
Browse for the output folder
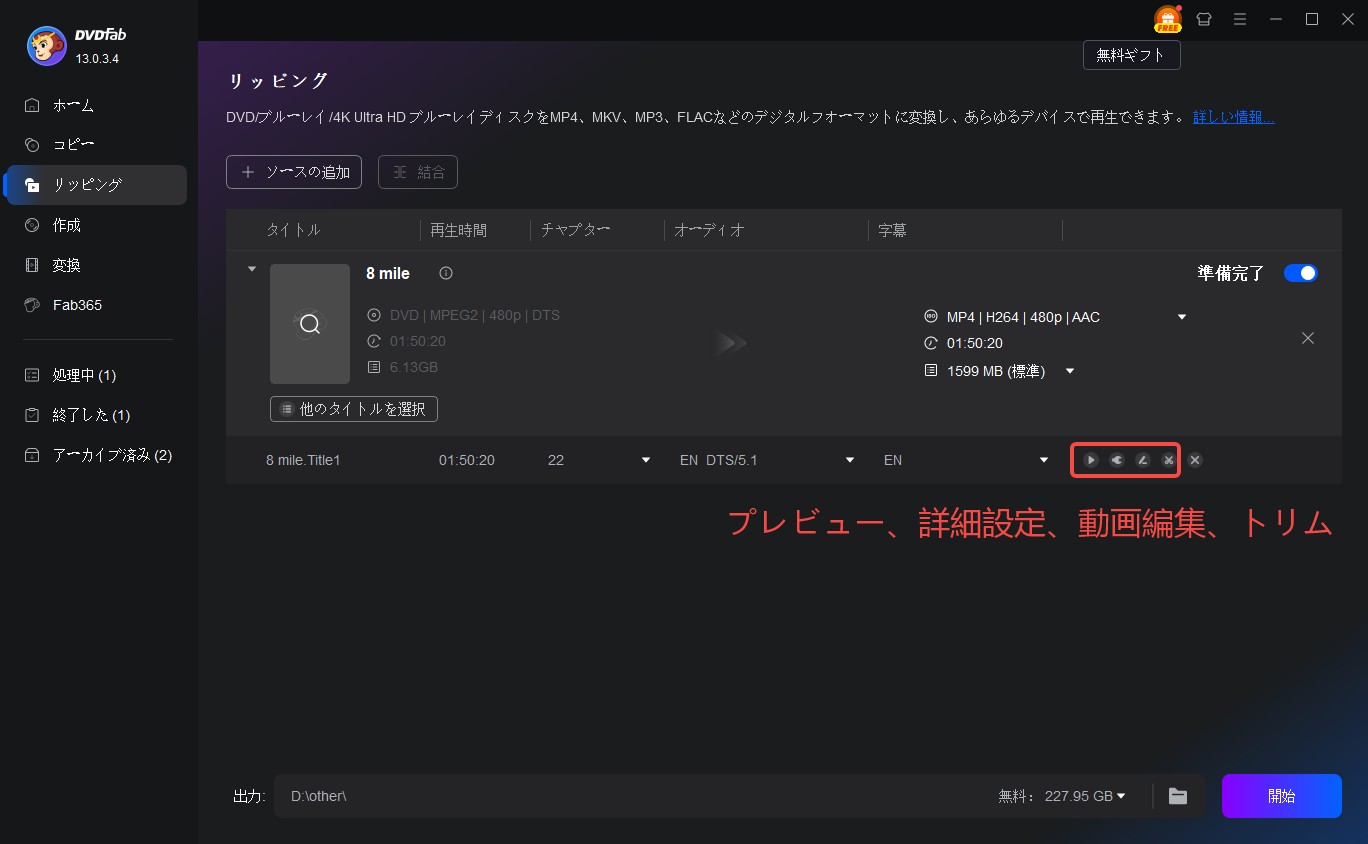coord(1178,796)
